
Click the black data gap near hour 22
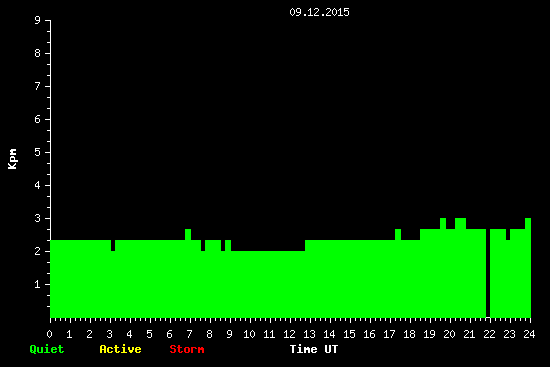point(488,273)
